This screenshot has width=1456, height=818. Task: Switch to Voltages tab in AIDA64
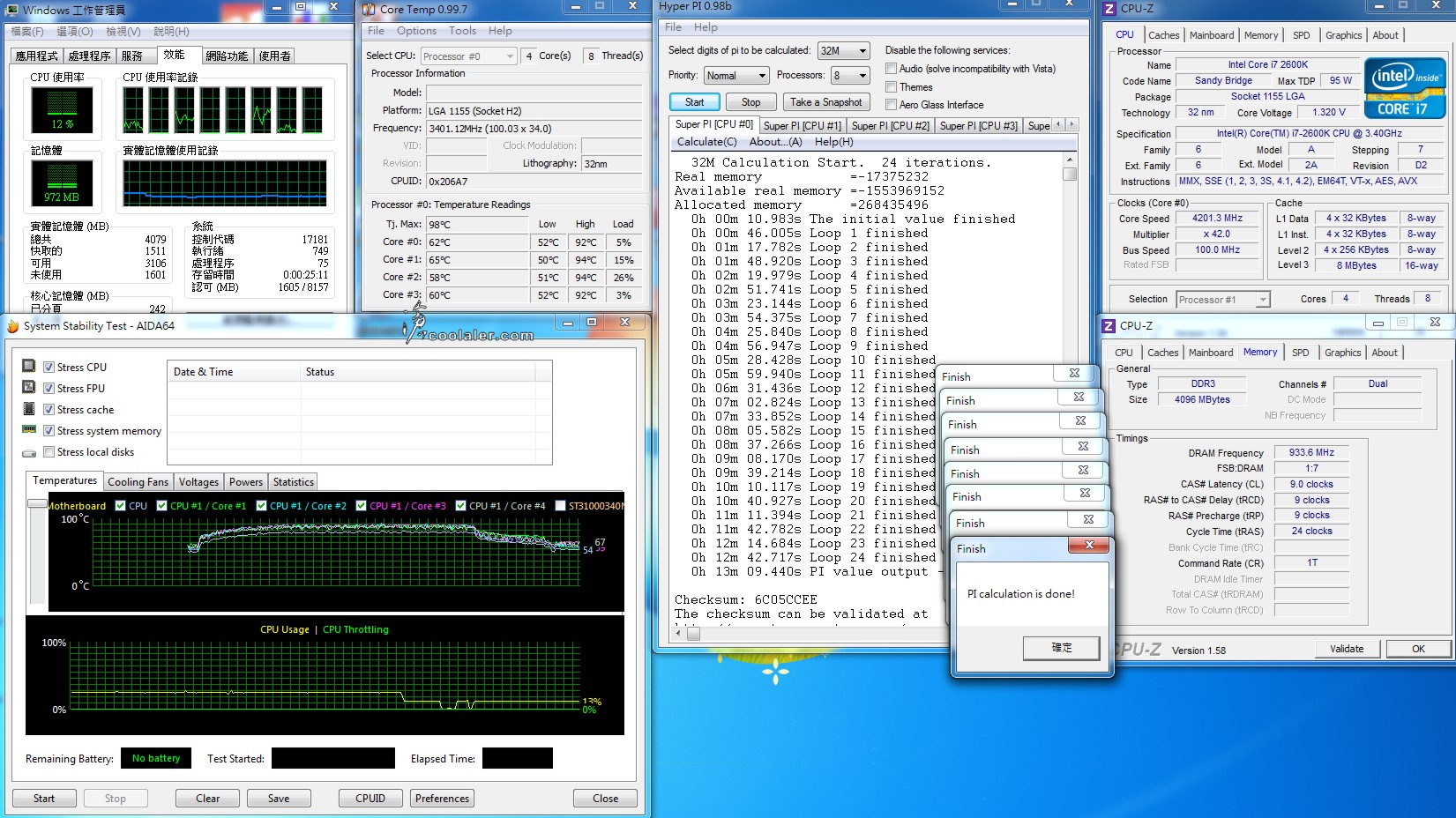click(198, 482)
